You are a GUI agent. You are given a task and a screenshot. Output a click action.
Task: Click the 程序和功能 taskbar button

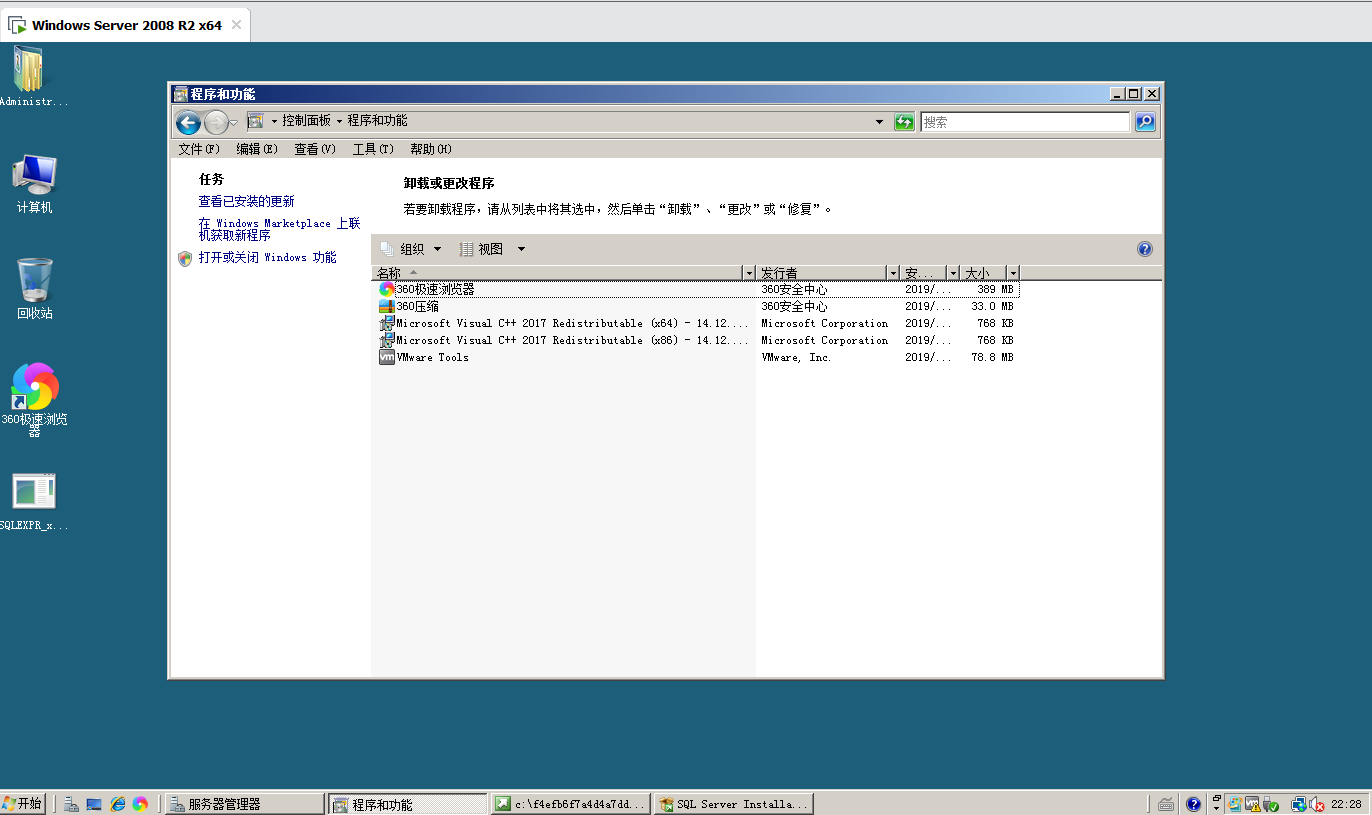coord(408,804)
